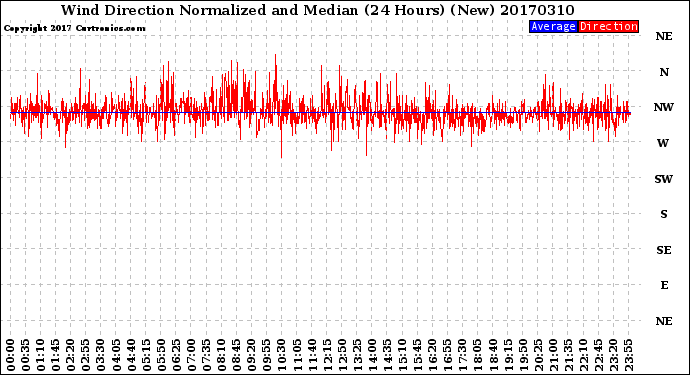This screenshot has width=690, height=375.
Task: Click the N compass axis label
Action: [x=664, y=72]
